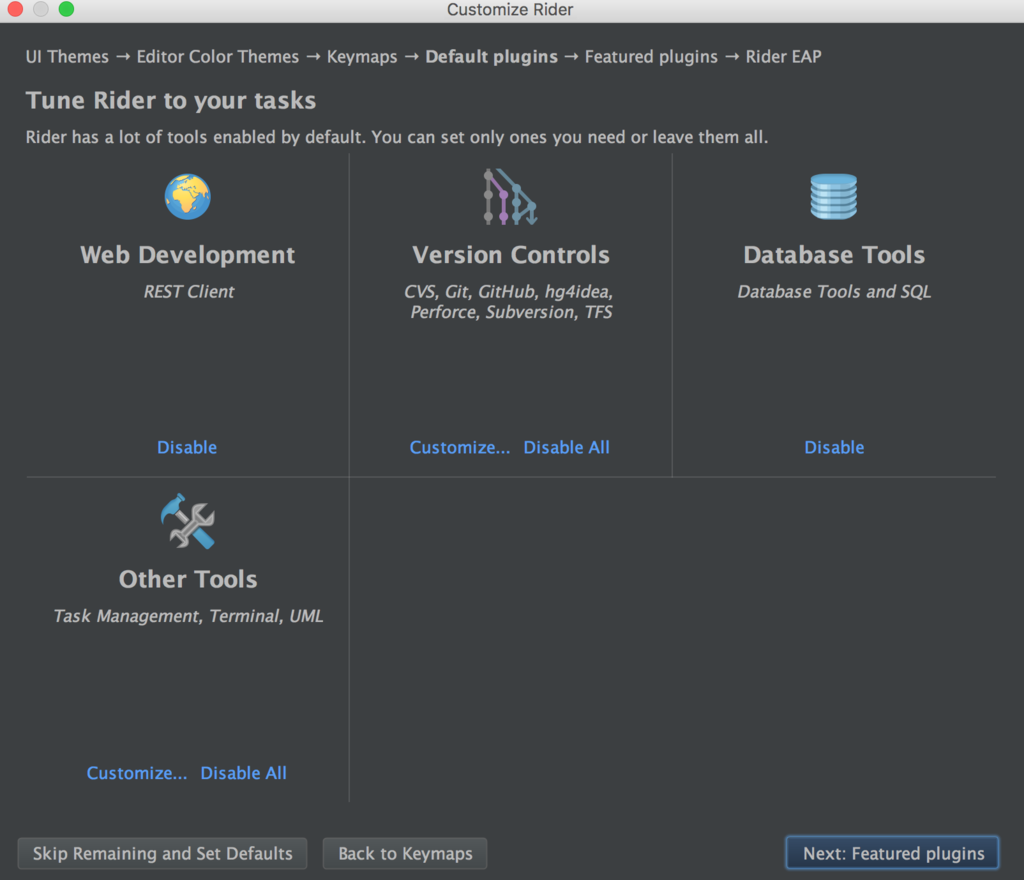Select Rider EAP breadcrumb step
The height and width of the screenshot is (880, 1024).
pyautogui.click(x=784, y=57)
